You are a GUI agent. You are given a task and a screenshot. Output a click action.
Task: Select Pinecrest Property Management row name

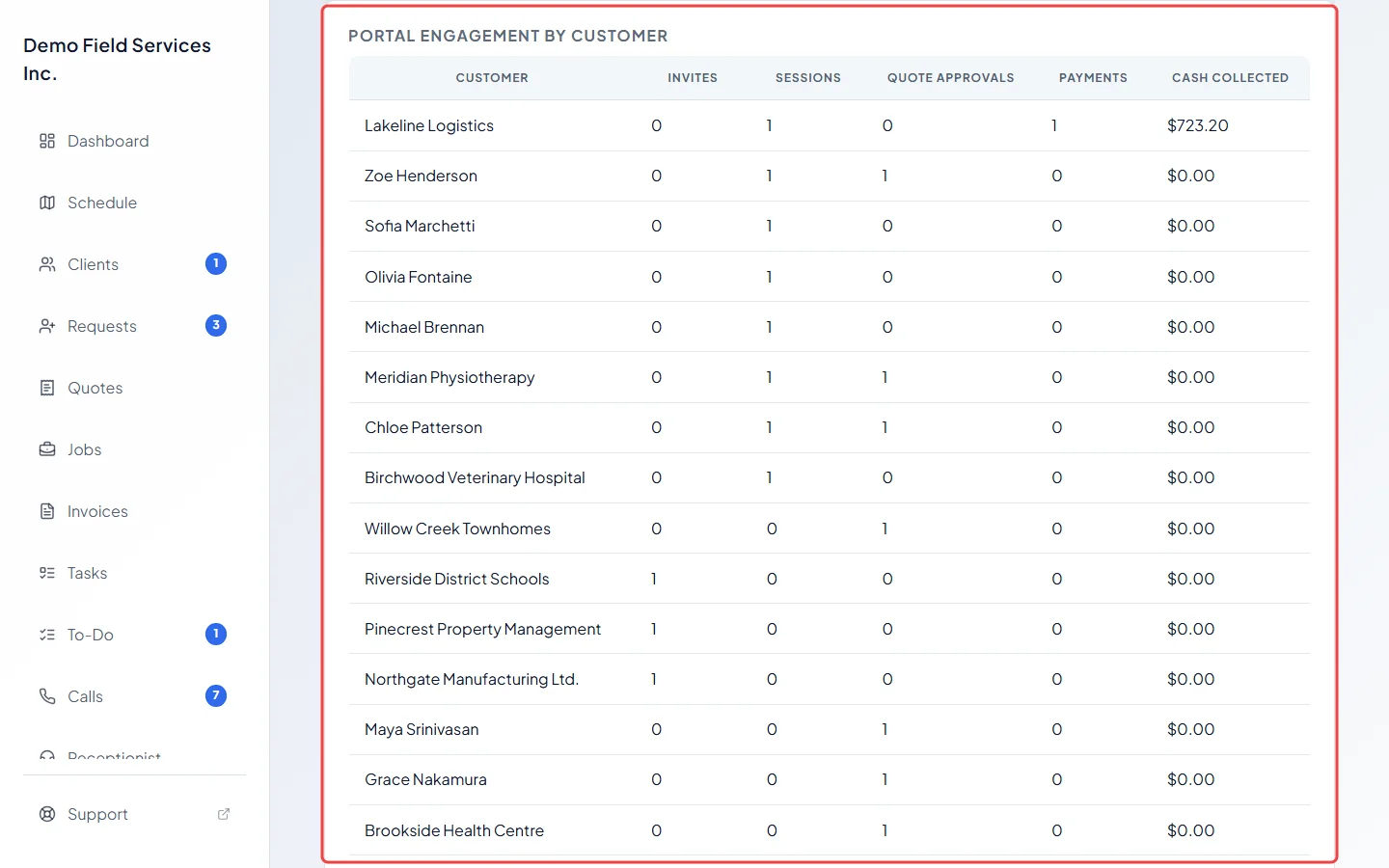click(482, 629)
